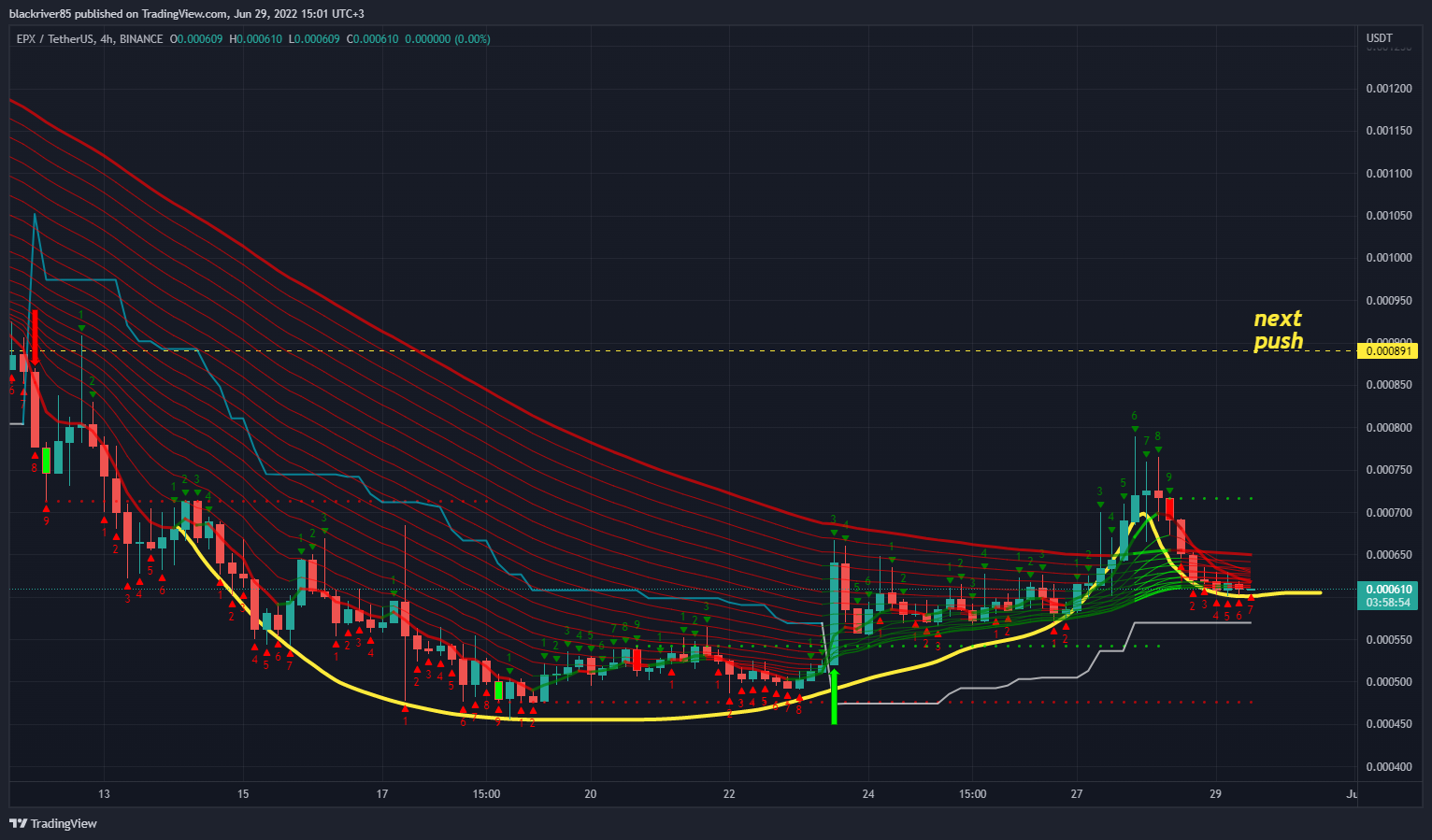Image resolution: width=1432 pixels, height=840 pixels.
Task: Click the 0.000800 price axis label
Action: pyautogui.click(x=1388, y=428)
